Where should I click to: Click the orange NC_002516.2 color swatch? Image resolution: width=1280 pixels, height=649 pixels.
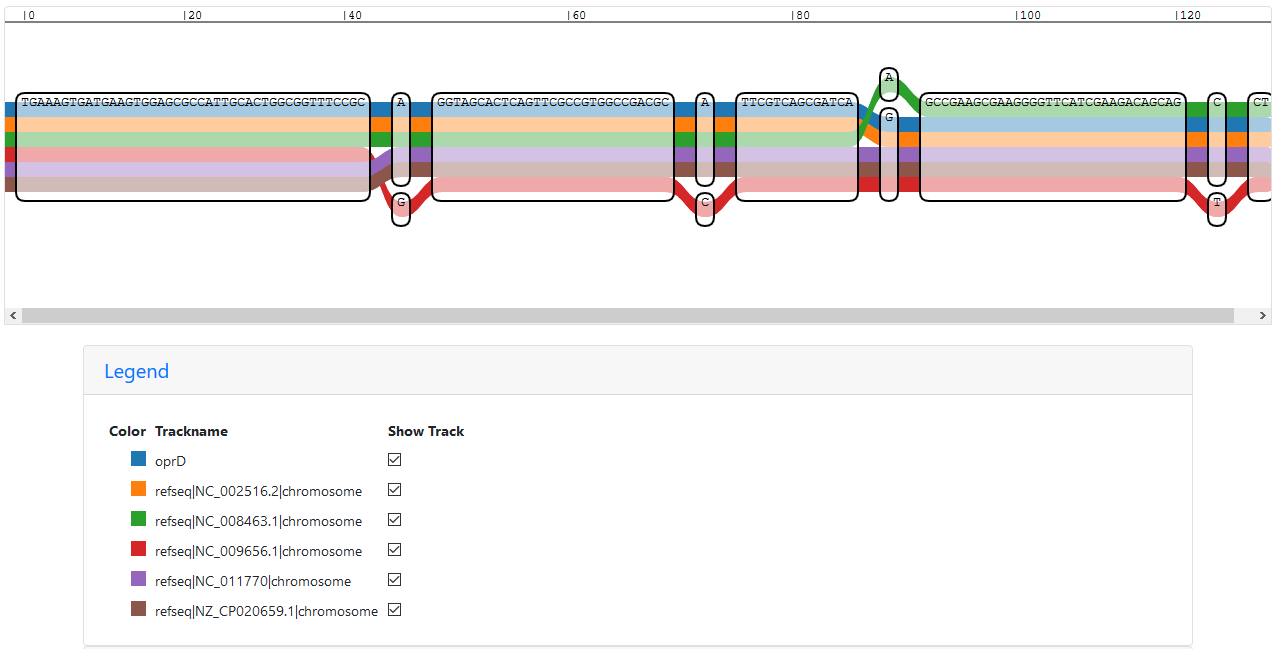[x=139, y=490]
